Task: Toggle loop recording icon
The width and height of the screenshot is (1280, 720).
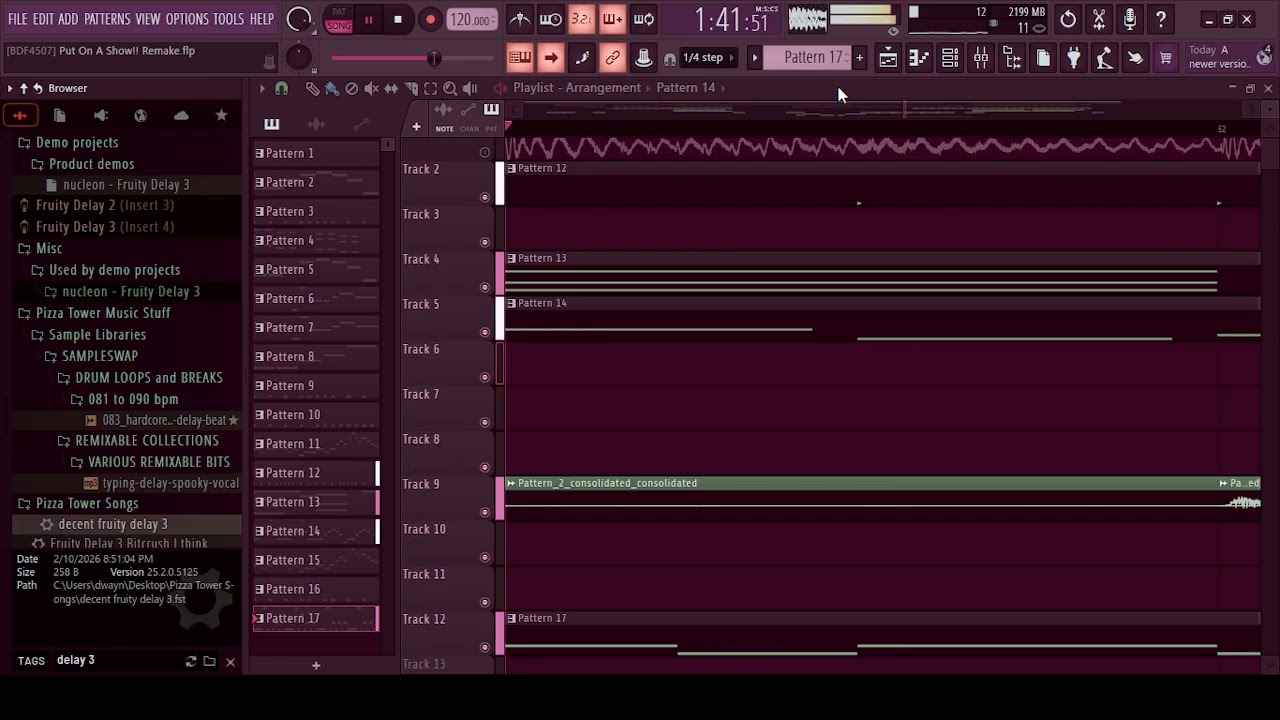Action: click(643, 19)
